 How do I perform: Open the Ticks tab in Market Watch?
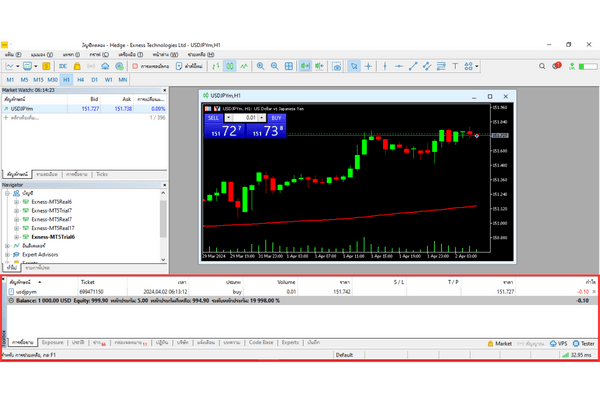pyautogui.click(x=102, y=174)
